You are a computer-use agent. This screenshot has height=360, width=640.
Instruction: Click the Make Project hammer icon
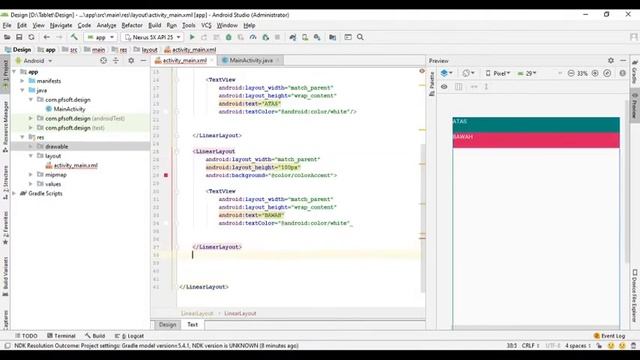(74, 37)
